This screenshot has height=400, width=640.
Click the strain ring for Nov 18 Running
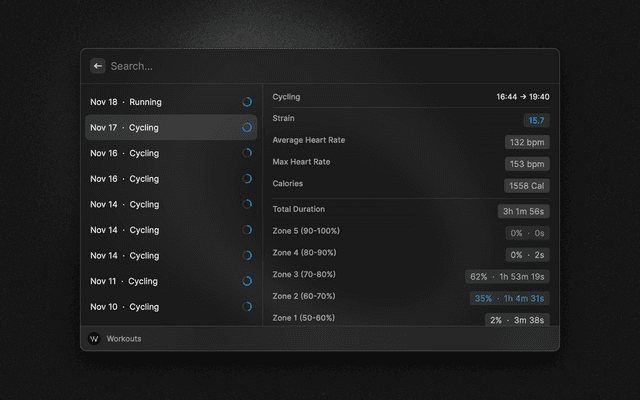(247, 102)
